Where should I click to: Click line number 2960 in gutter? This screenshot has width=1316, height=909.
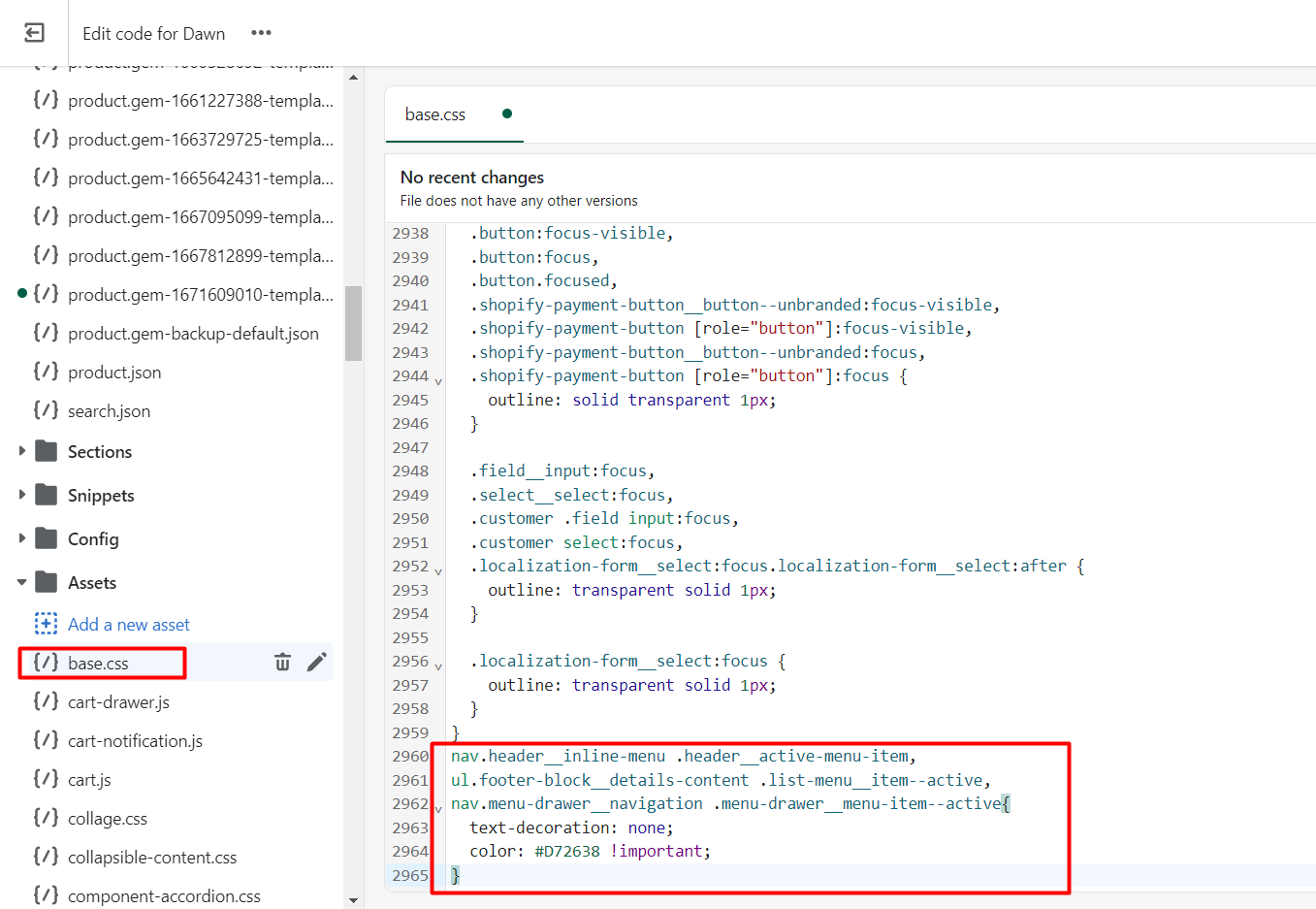coord(410,756)
